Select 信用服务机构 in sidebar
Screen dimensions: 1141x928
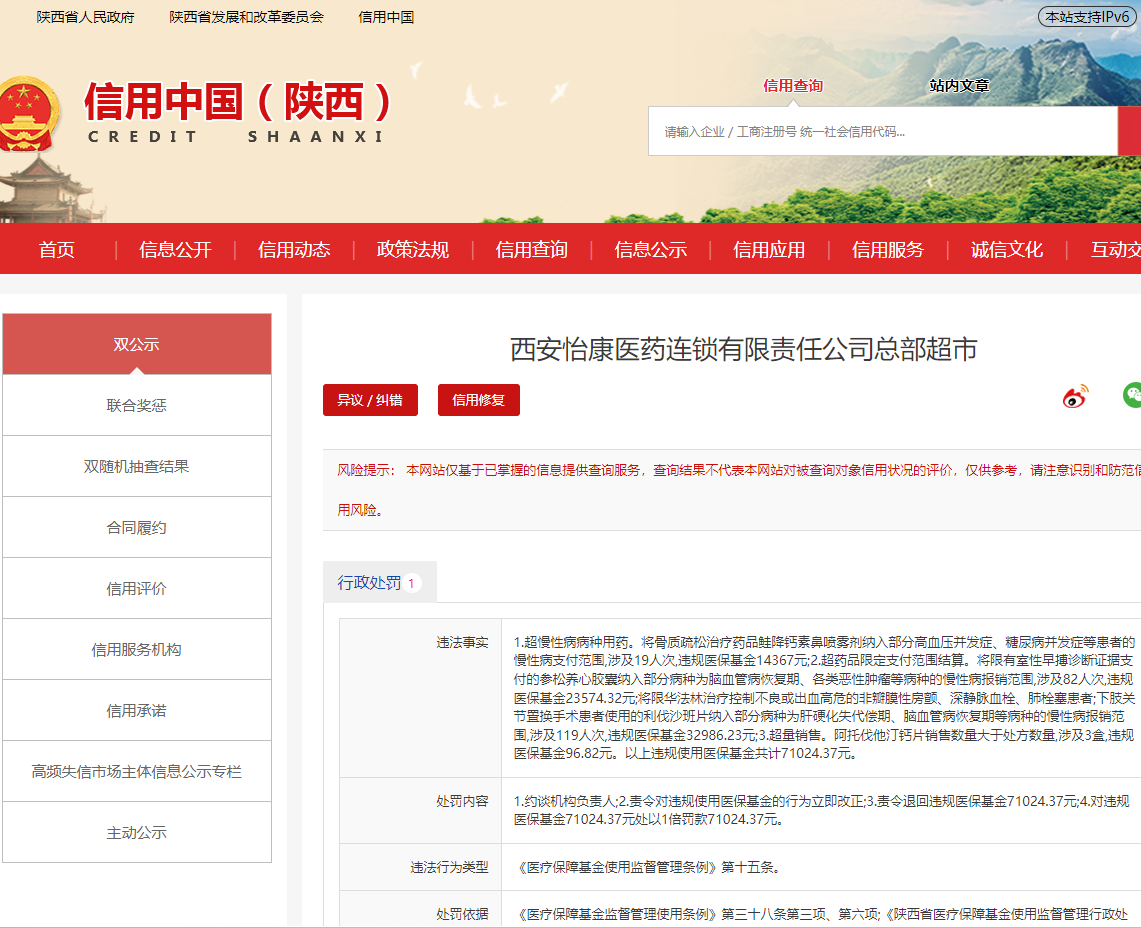pos(137,650)
